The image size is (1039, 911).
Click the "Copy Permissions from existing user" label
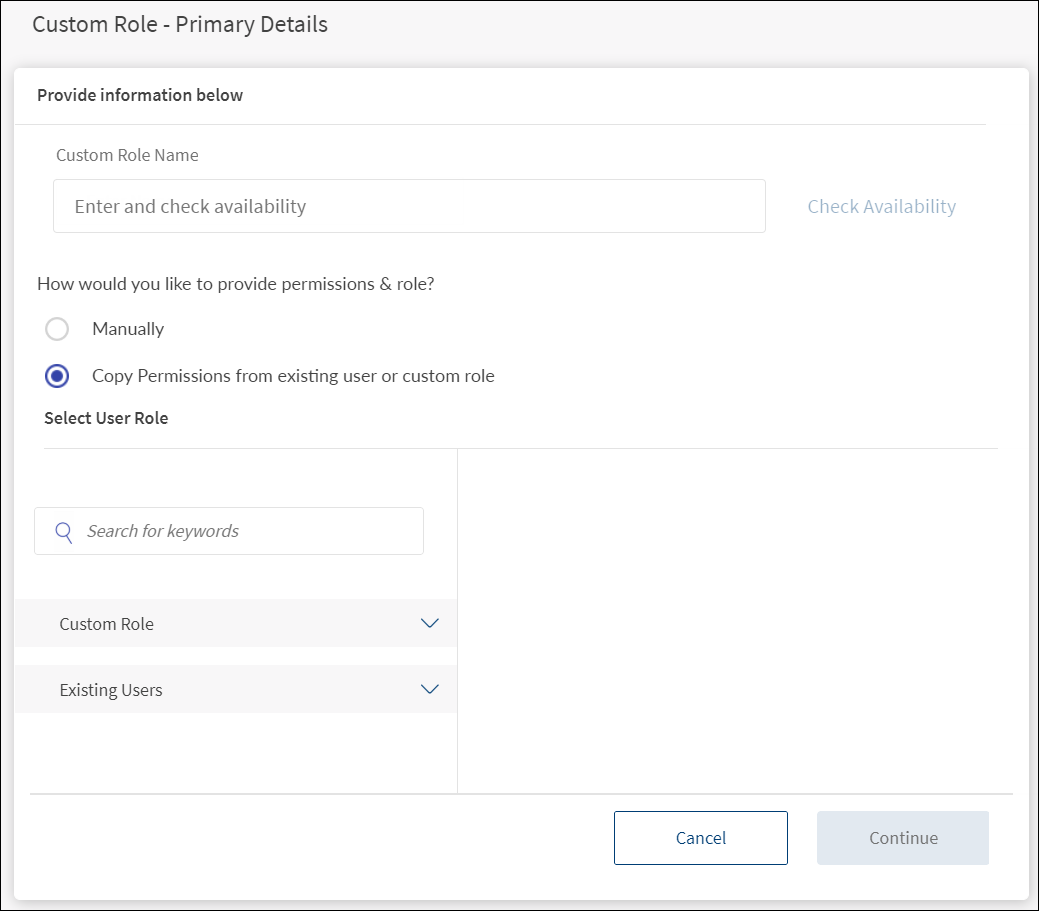(293, 376)
